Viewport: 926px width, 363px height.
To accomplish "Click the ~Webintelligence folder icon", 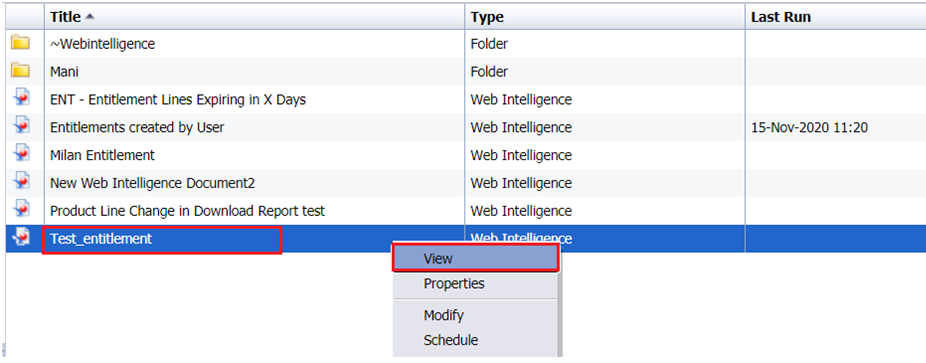I will tap(21, 42).
